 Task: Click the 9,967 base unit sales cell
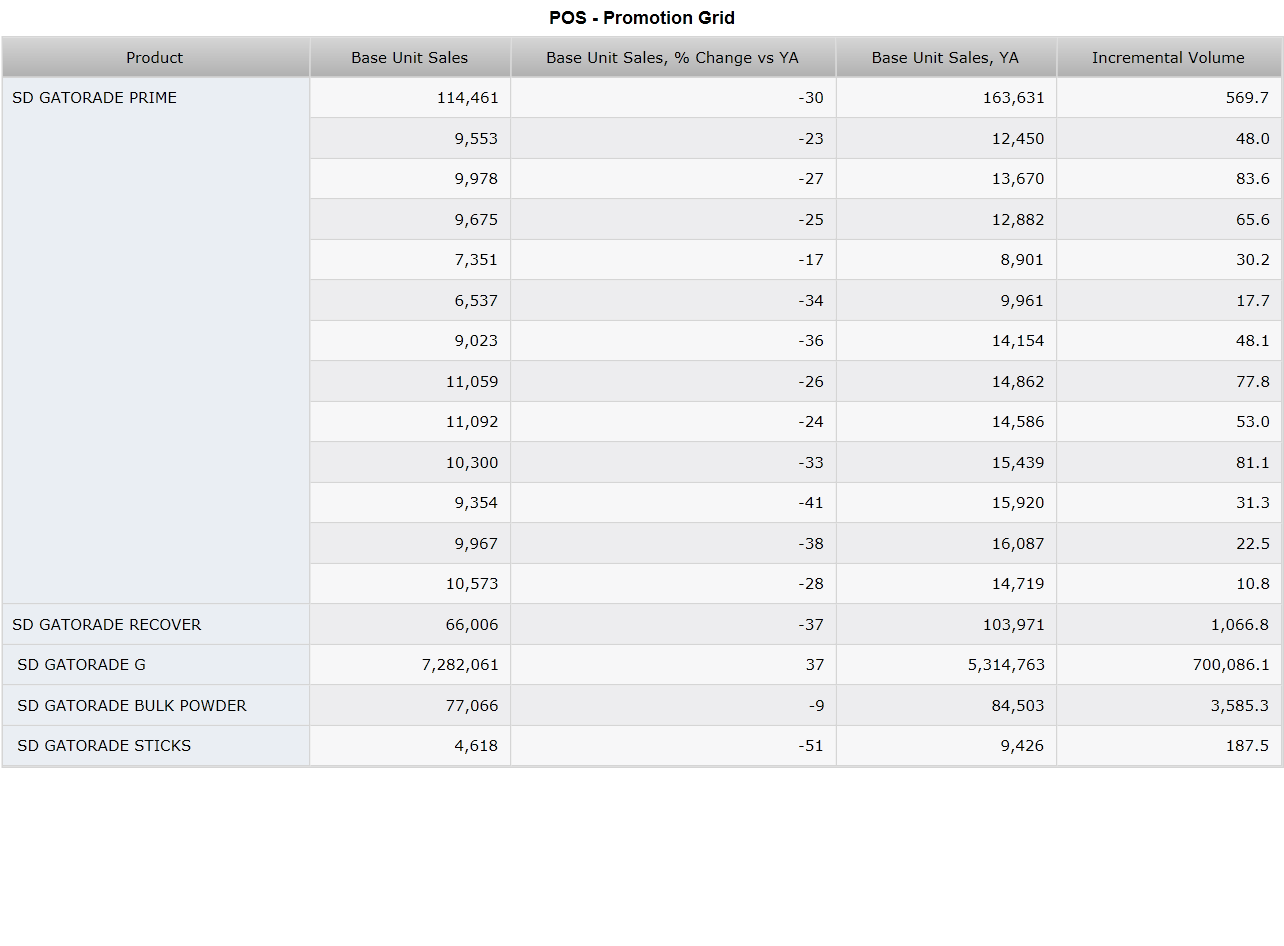coord(410,543)
